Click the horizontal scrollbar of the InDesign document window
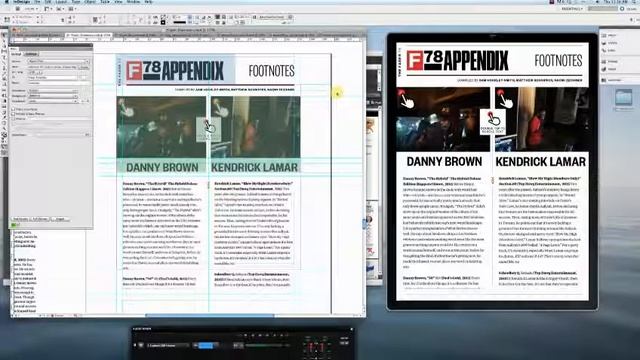Image resolution: width=640 pixels, height=360 pixels. click(x=210, y=316)
